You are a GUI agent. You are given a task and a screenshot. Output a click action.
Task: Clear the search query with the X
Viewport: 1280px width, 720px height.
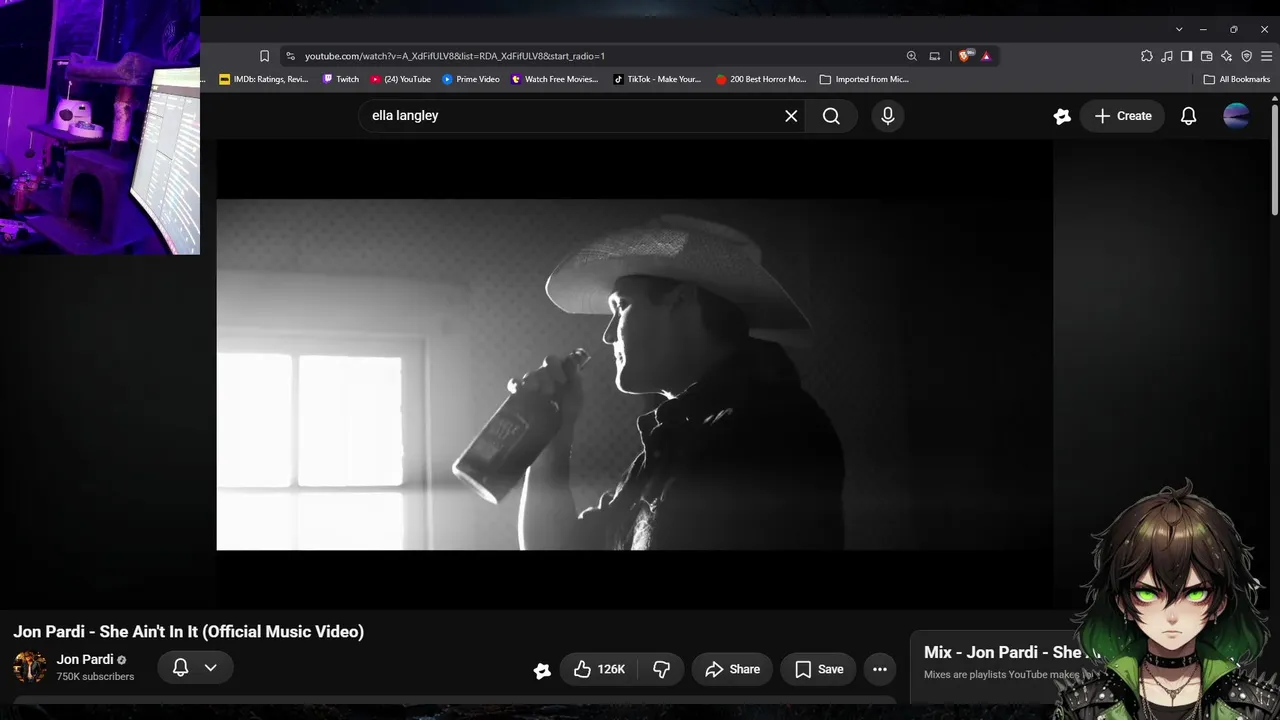[791, 116]
